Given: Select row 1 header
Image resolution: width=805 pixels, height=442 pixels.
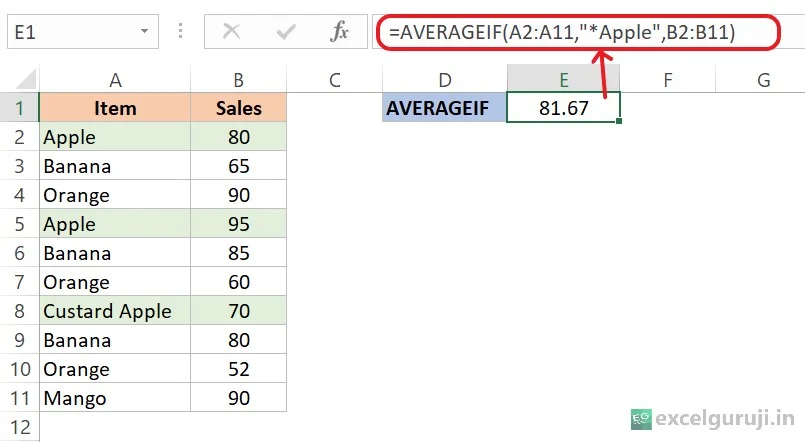Looking at the screenshot, I should (20, 107).
